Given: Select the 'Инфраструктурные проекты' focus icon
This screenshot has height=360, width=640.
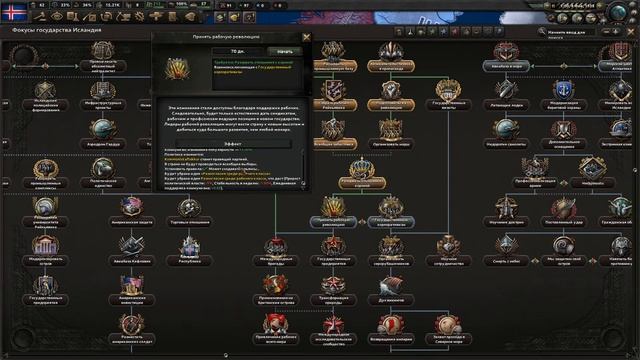Looking at the screenshot, I should (103, 90).
